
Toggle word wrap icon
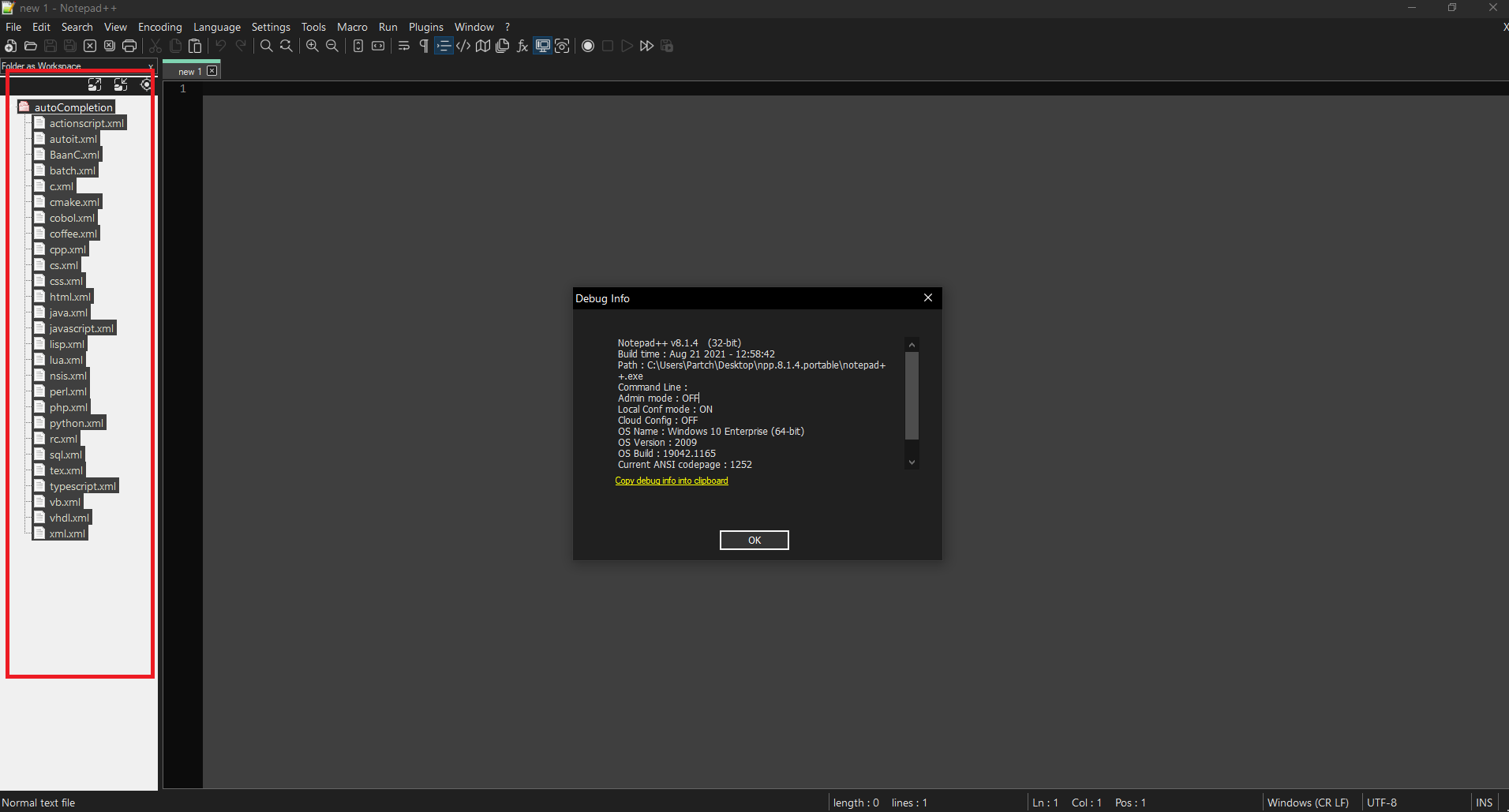point(404,46)
